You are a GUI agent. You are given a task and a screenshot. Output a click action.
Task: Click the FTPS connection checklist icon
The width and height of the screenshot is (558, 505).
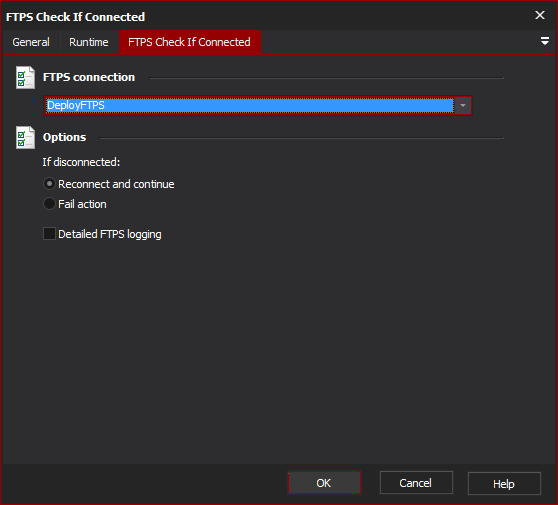coord(25,78)
